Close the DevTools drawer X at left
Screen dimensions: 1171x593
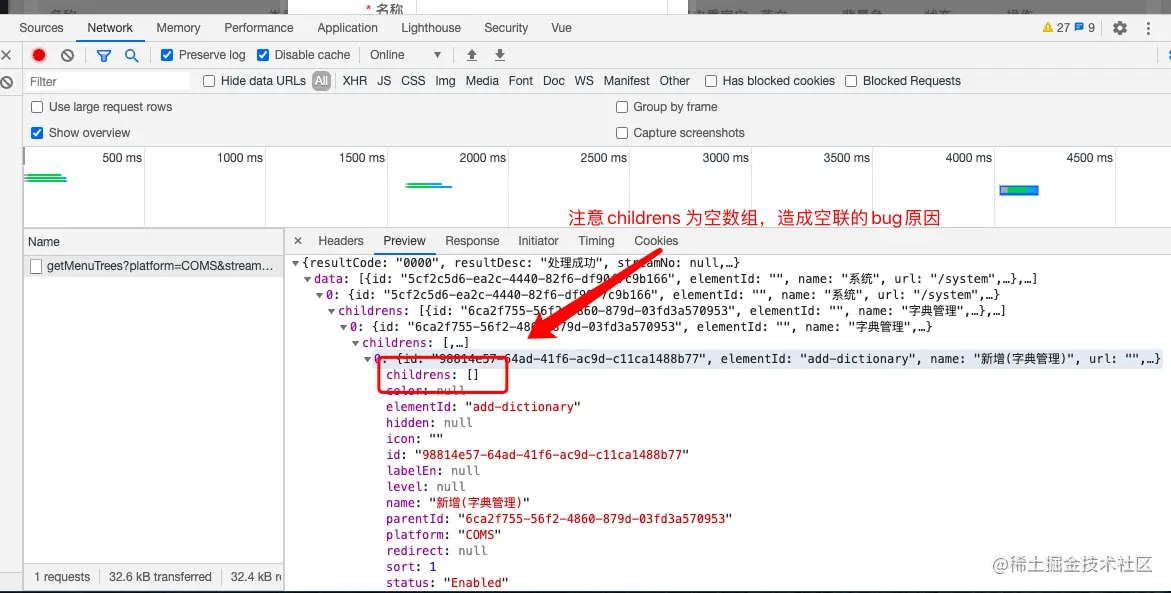click(x=6, y=55)
